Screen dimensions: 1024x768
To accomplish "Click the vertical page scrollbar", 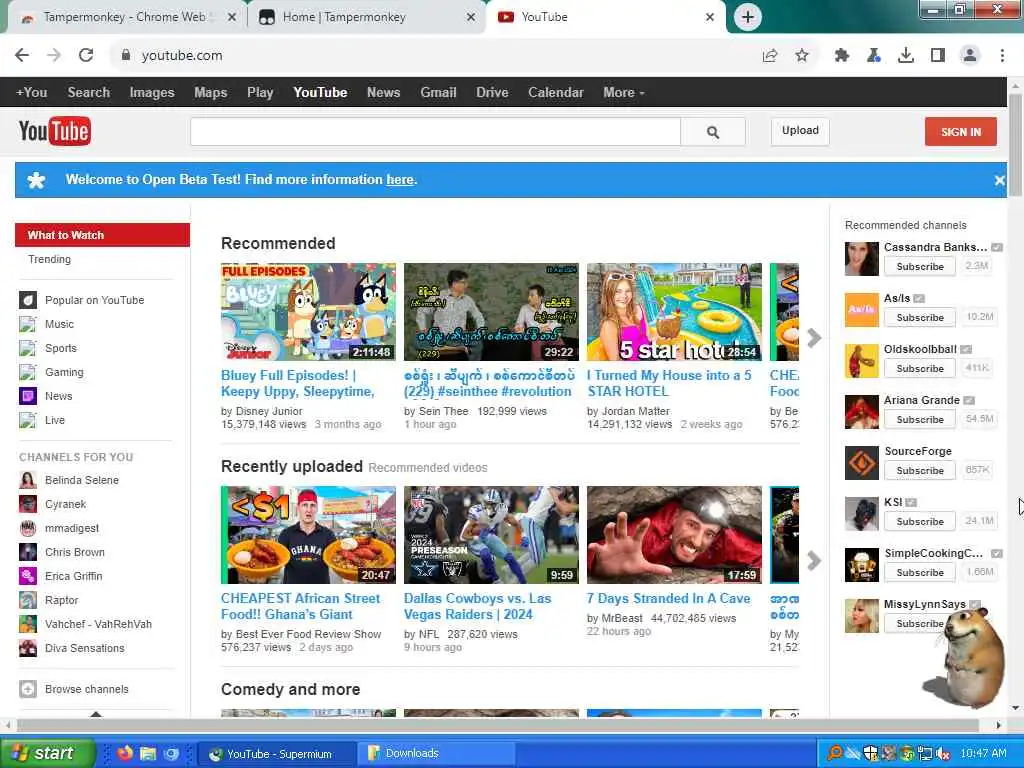I will click(1015, 145).
